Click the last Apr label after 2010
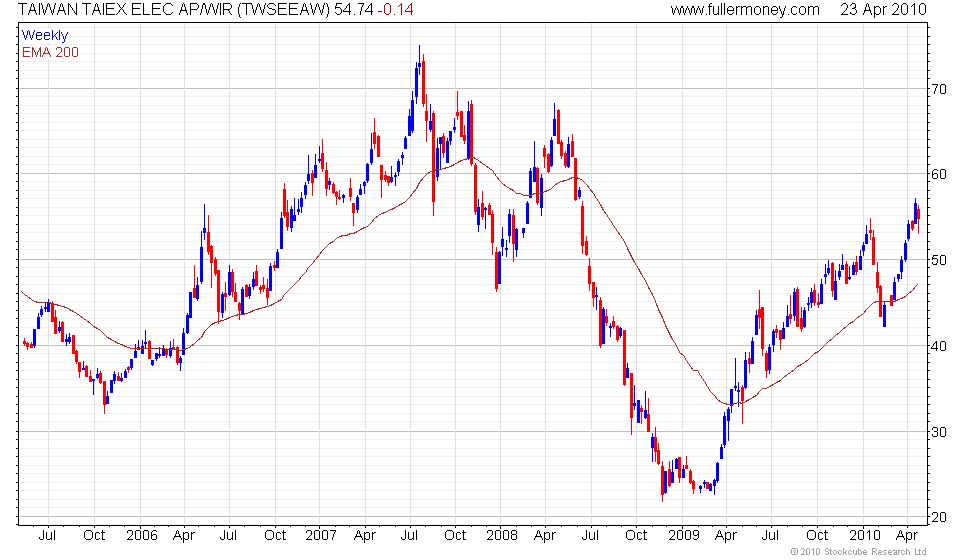Image resolution: width=980 pixels, height=560 pixels. [x=907, y=536]
